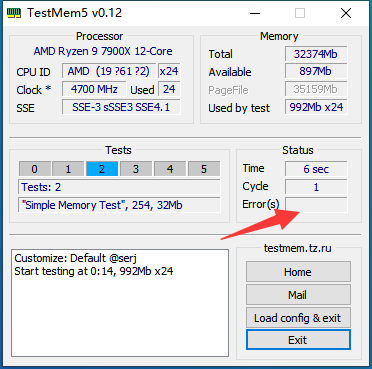Click the x24 thread count field
This screenshot has height=369, width=372.
169,71
